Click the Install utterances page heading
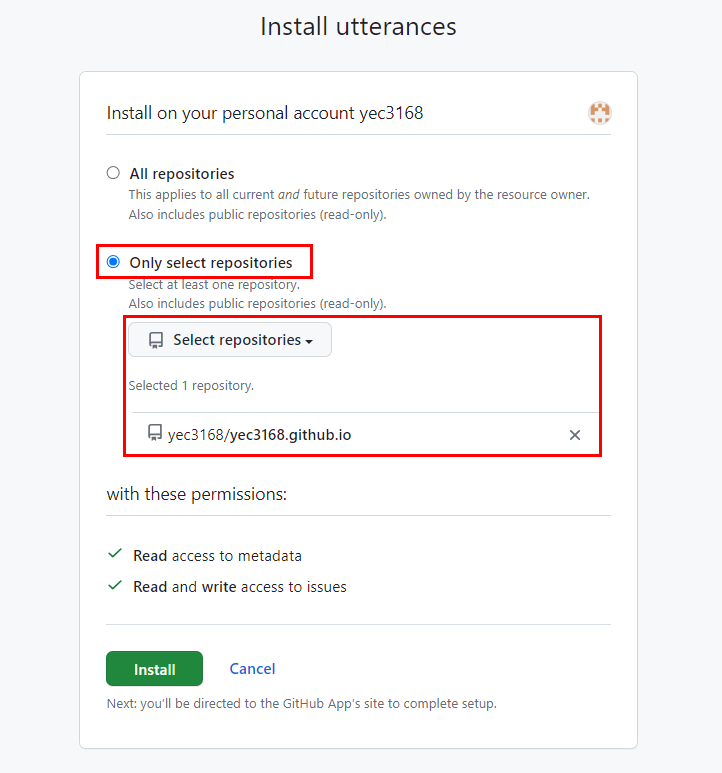This screenshot has width=722, height=773. (358, 27)
